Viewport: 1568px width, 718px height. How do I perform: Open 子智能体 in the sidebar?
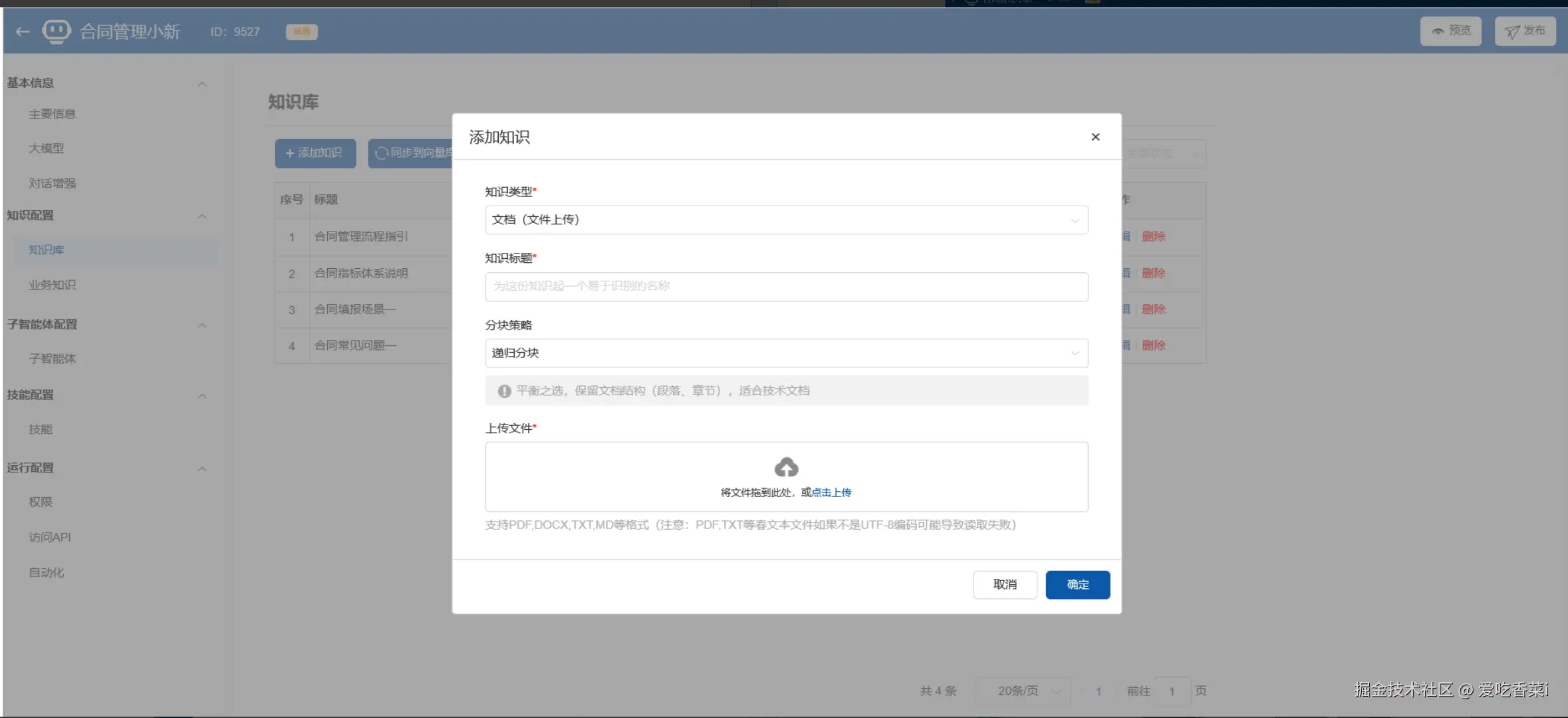tap(53, 359)
